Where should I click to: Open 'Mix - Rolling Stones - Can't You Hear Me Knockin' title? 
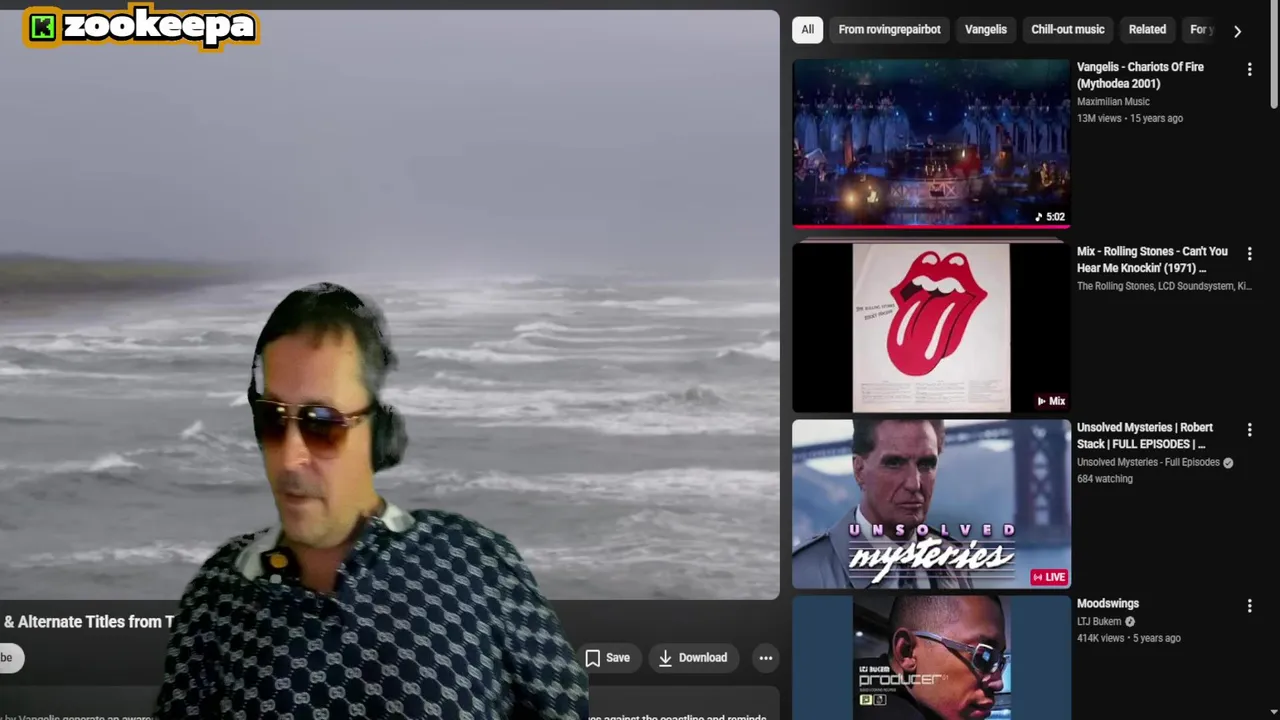[x=1152, y=260]
